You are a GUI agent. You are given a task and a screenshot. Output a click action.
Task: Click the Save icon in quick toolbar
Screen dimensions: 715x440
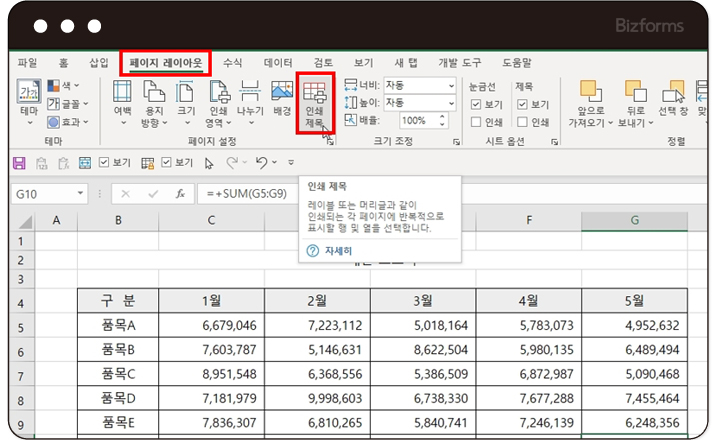click(18, 161)
